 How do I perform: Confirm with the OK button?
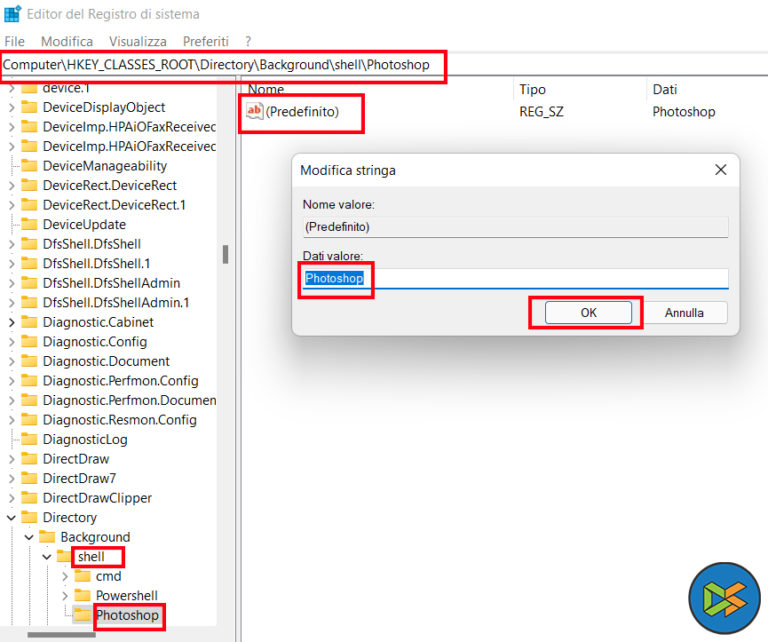[x=588, y=312]
